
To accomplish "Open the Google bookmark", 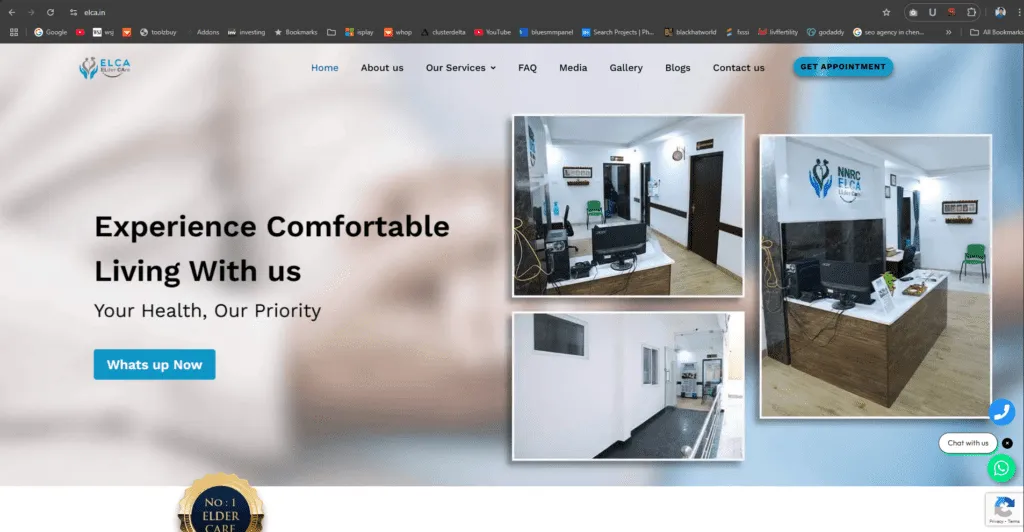I will [x=50, y=32].
